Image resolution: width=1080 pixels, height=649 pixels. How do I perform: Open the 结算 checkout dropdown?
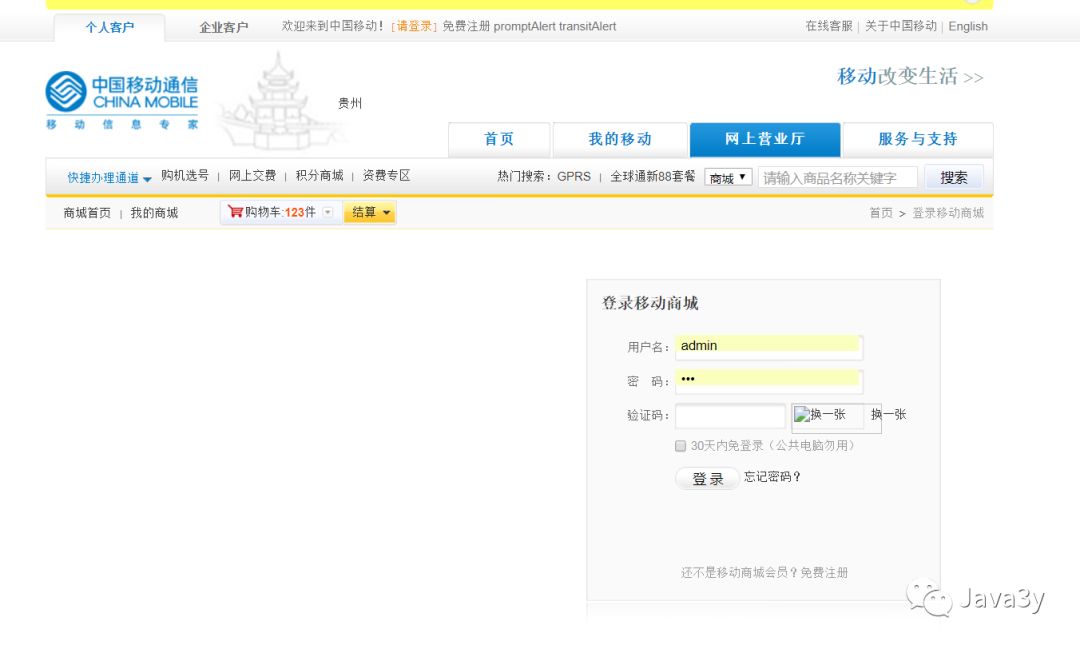click(x=370, y=212)
